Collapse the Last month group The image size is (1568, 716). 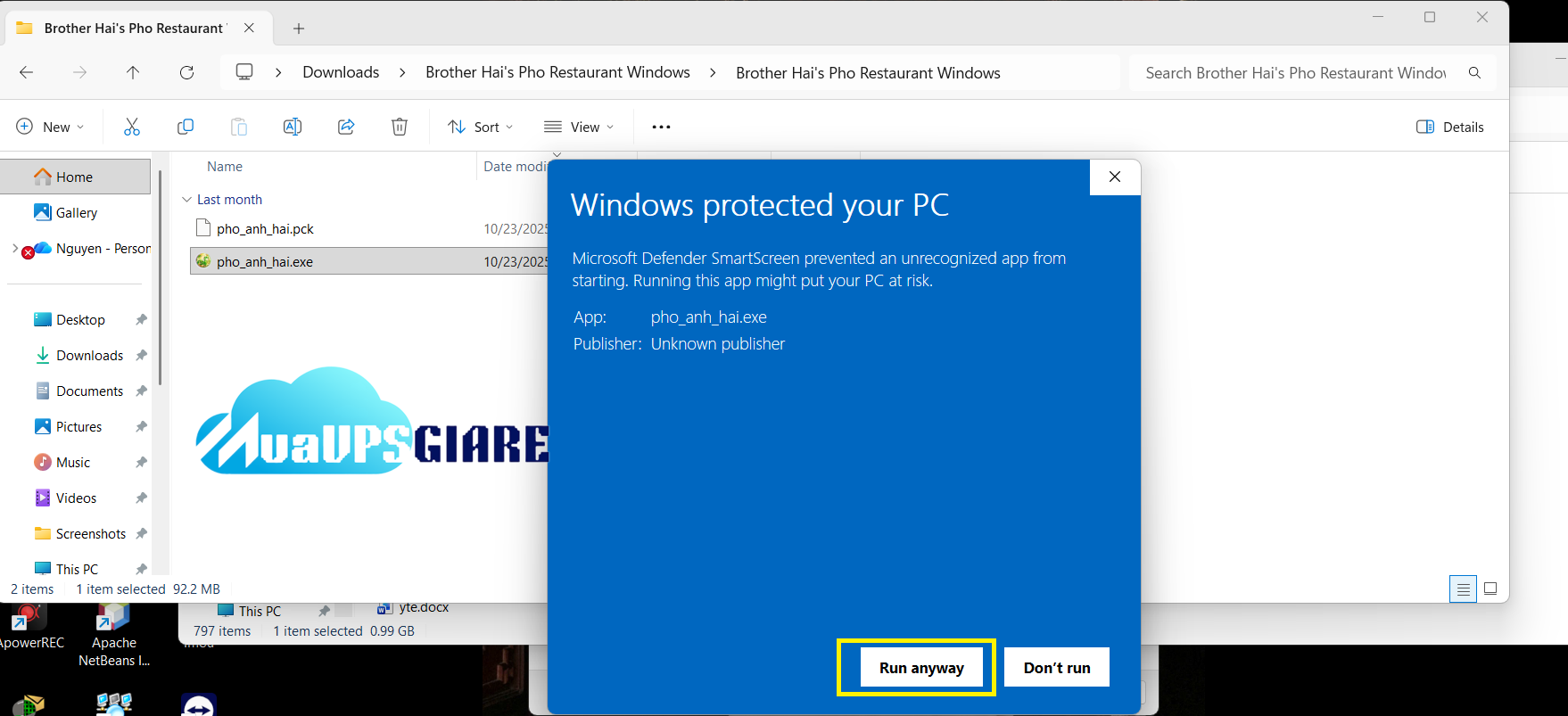coord(187,200)
